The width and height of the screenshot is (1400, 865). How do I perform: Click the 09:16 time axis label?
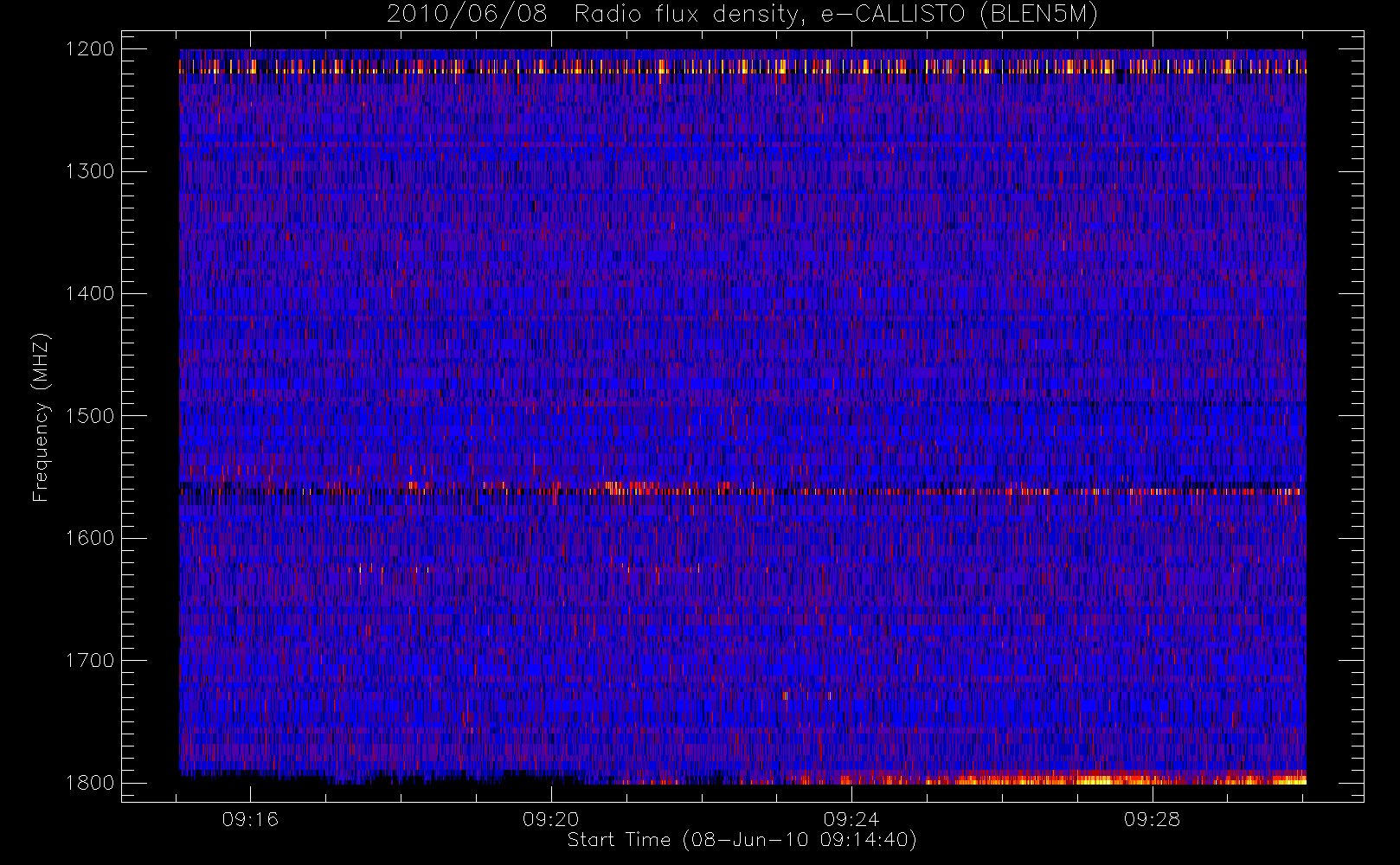tap(250, 819)
